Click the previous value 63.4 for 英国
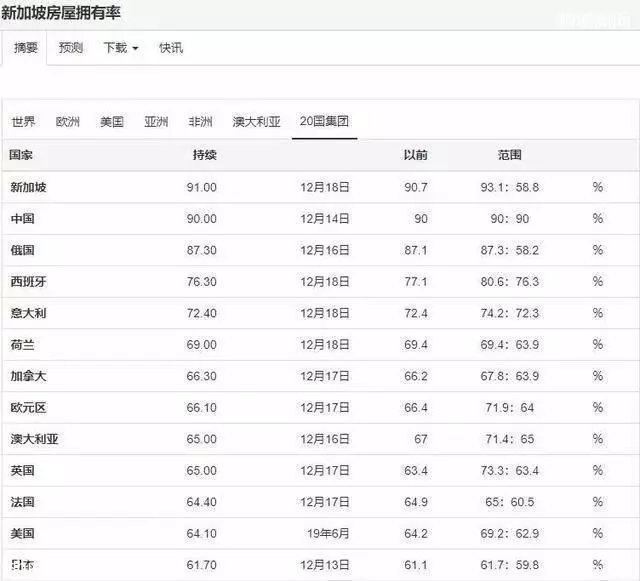 coord(416,470)
